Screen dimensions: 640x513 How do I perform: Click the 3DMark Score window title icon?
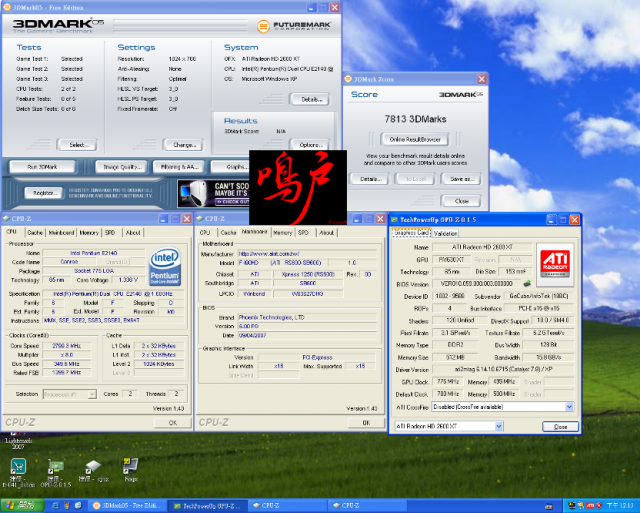click(x=348, y=79)
